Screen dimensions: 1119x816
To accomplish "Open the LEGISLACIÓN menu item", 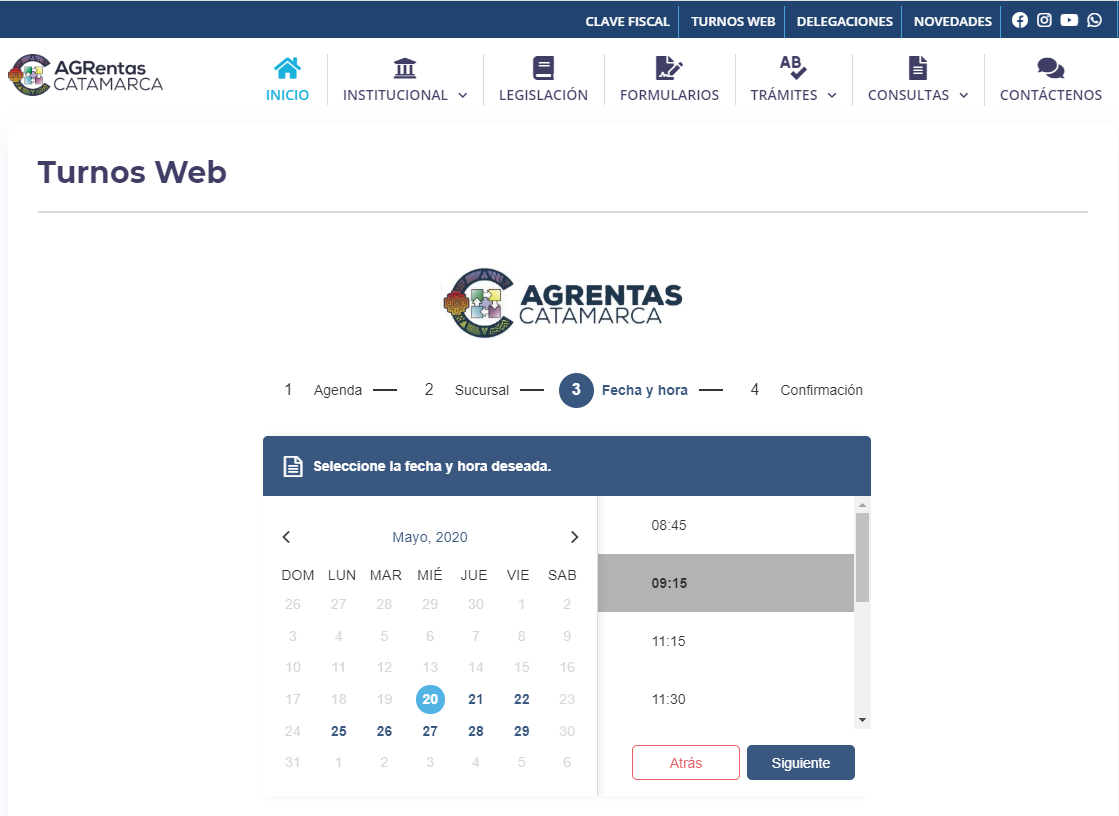I will [543, 95].
